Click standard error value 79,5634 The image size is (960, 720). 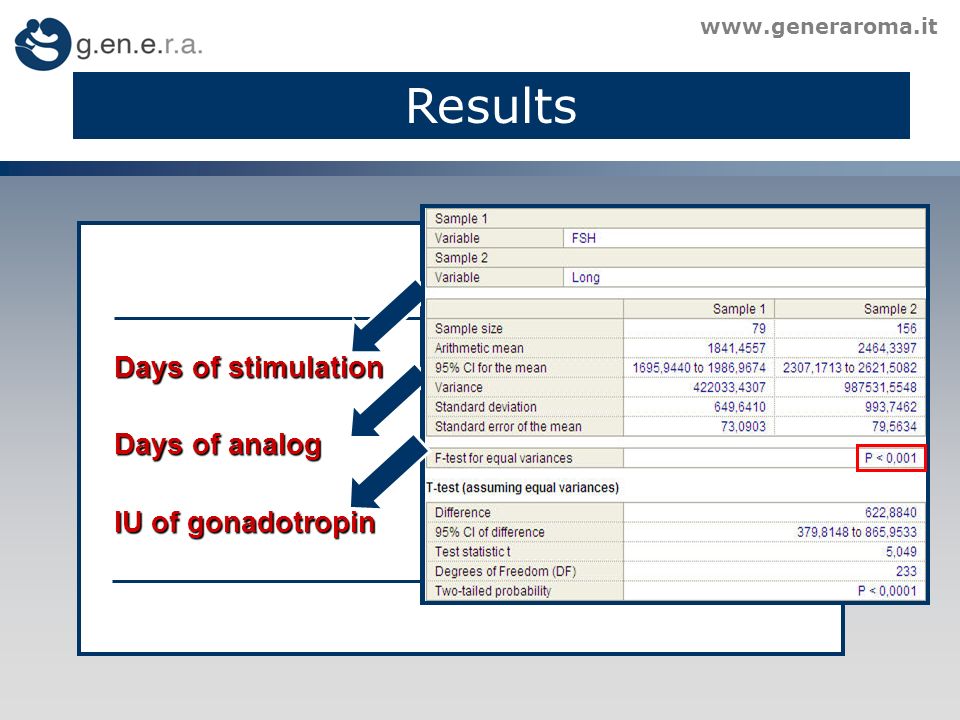pyautogui.click(x=894, y=427)
